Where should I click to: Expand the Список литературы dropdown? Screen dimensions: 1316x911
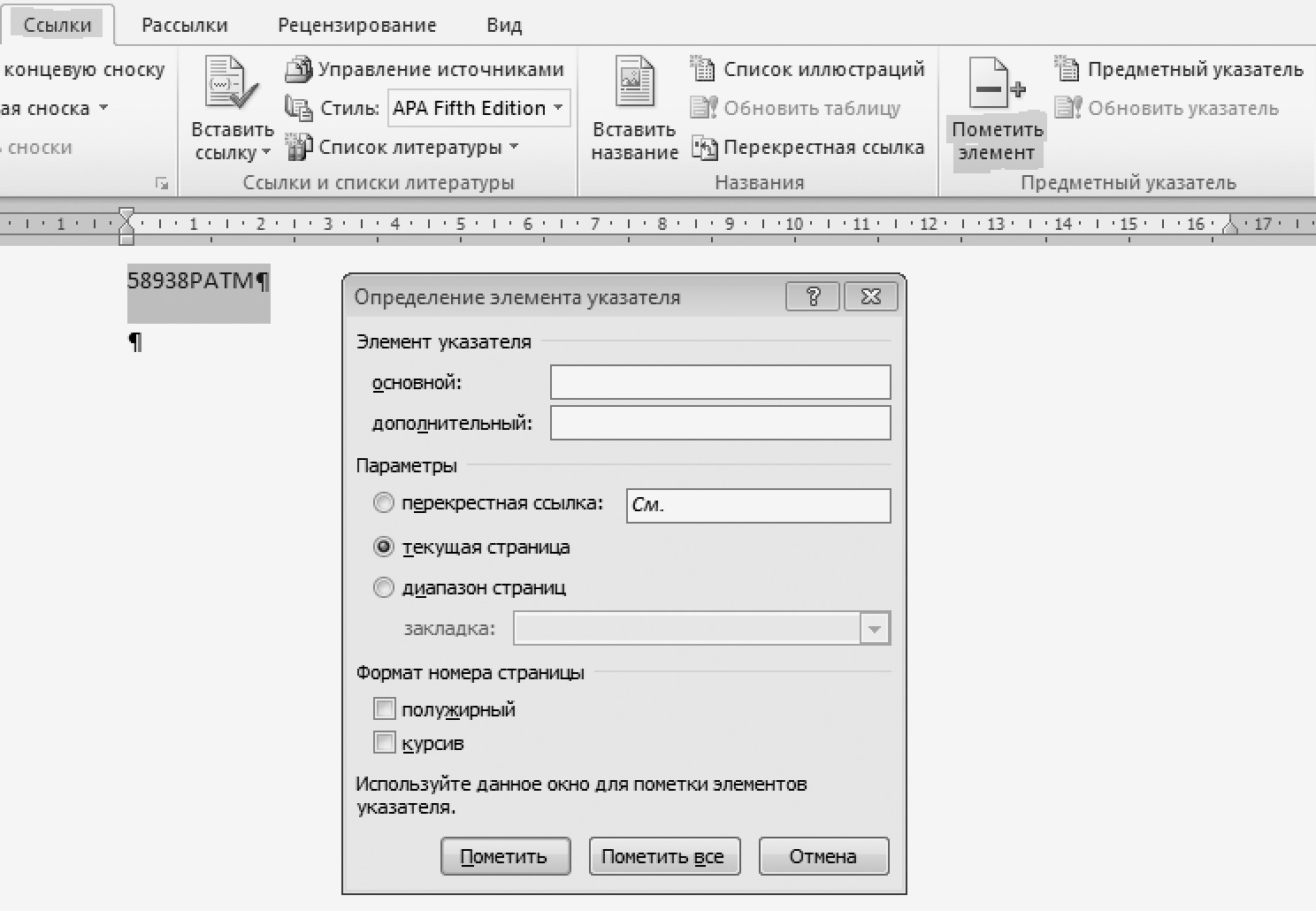514,148
